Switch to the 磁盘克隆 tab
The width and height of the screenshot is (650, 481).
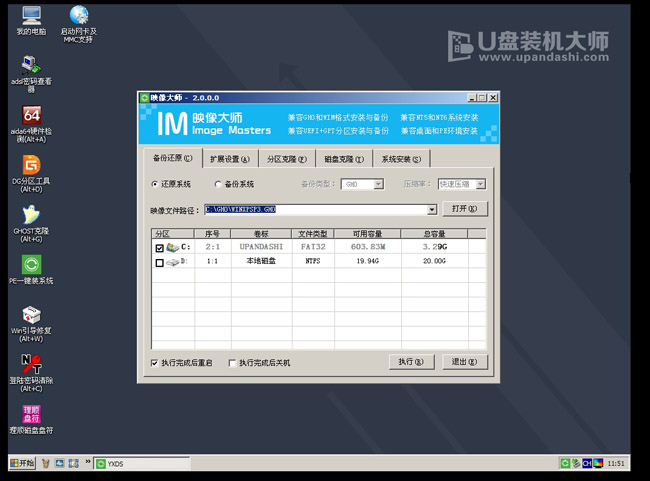pyautogui.click(x=344, y=159)
